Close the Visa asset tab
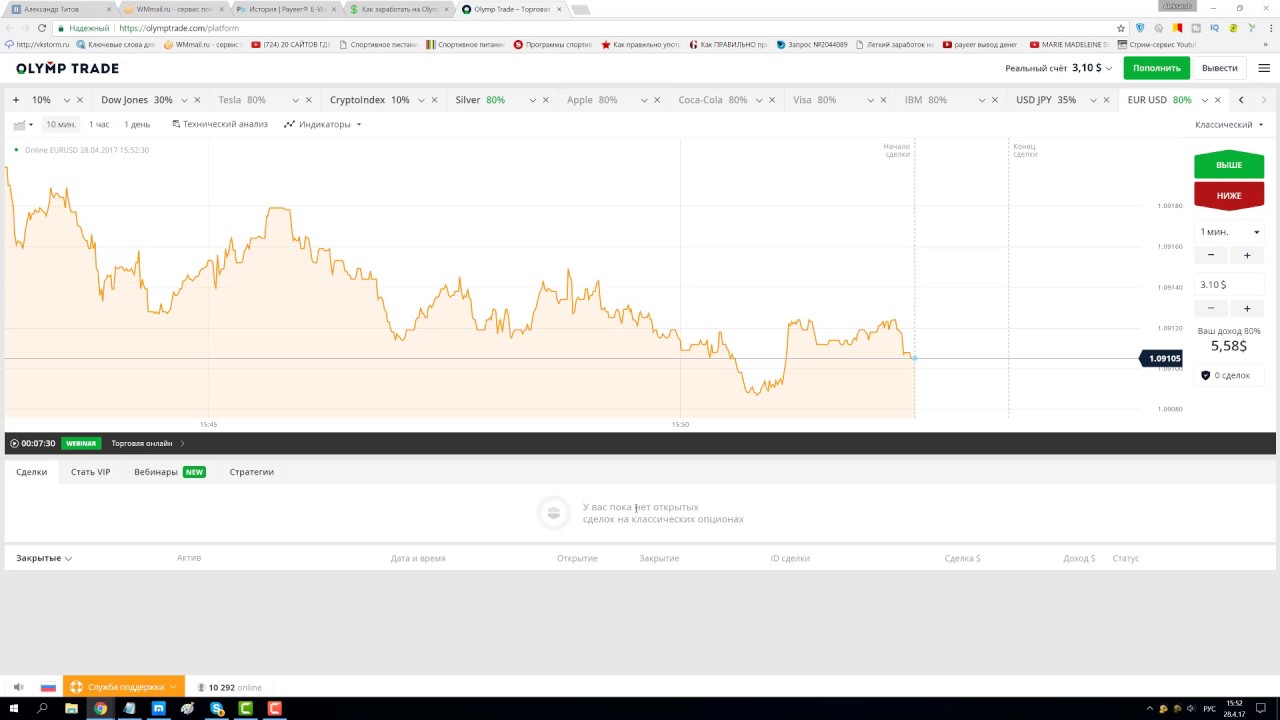Screen dimensions: 1280x720 (884, 100)
